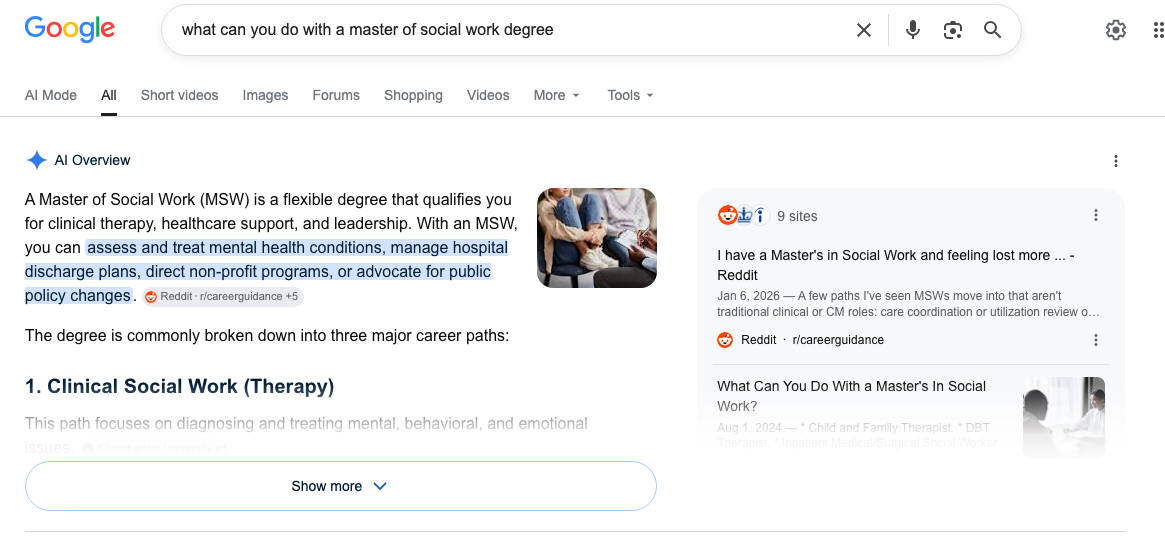Screen dimensions: 1165x540
Task: Open Google apps grid icon
Action: pos(1158,30)
